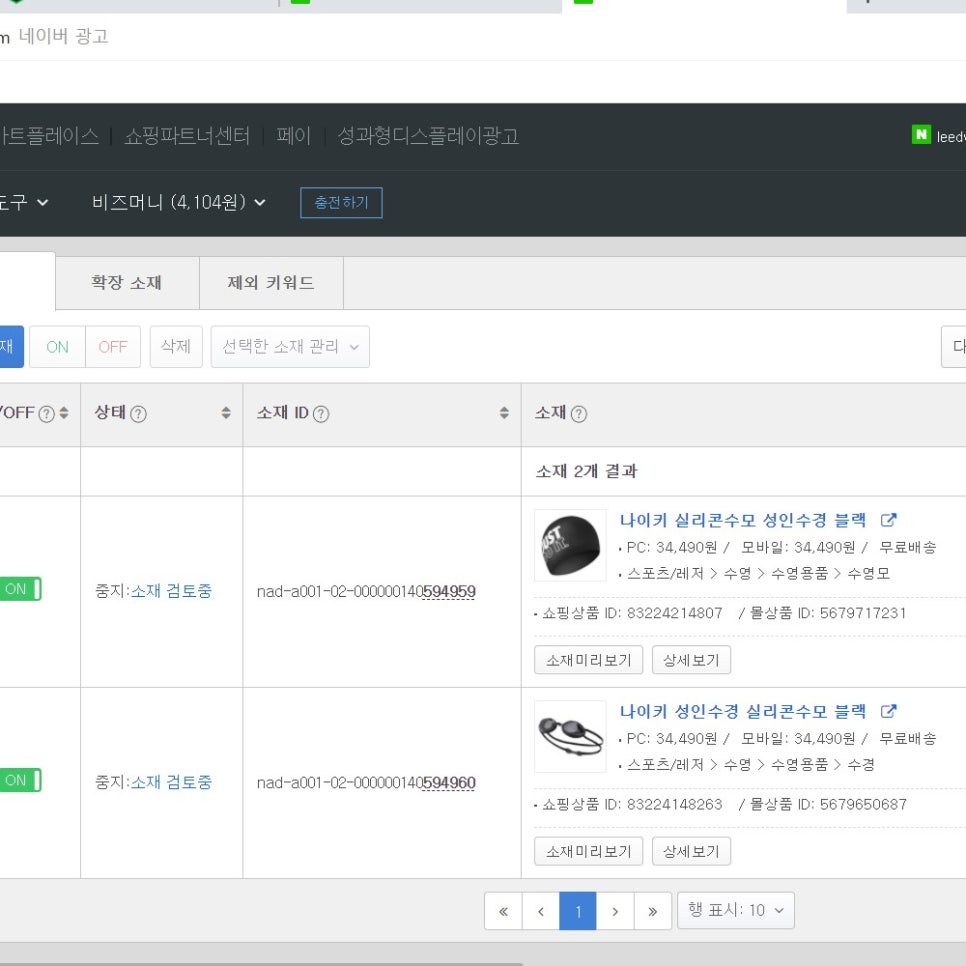The height and width of the screenshot is (966, 966).
Task: Click help icon beside 소재 column header
Action: pos(578,414)
